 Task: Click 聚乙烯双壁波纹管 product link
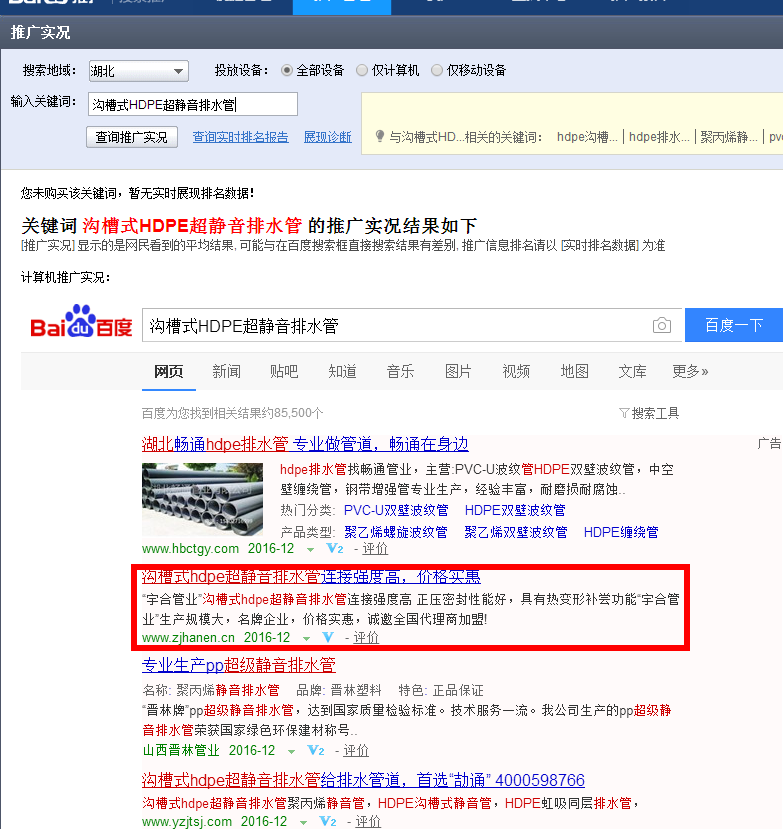pyautogui.click(x=515, y=532)
